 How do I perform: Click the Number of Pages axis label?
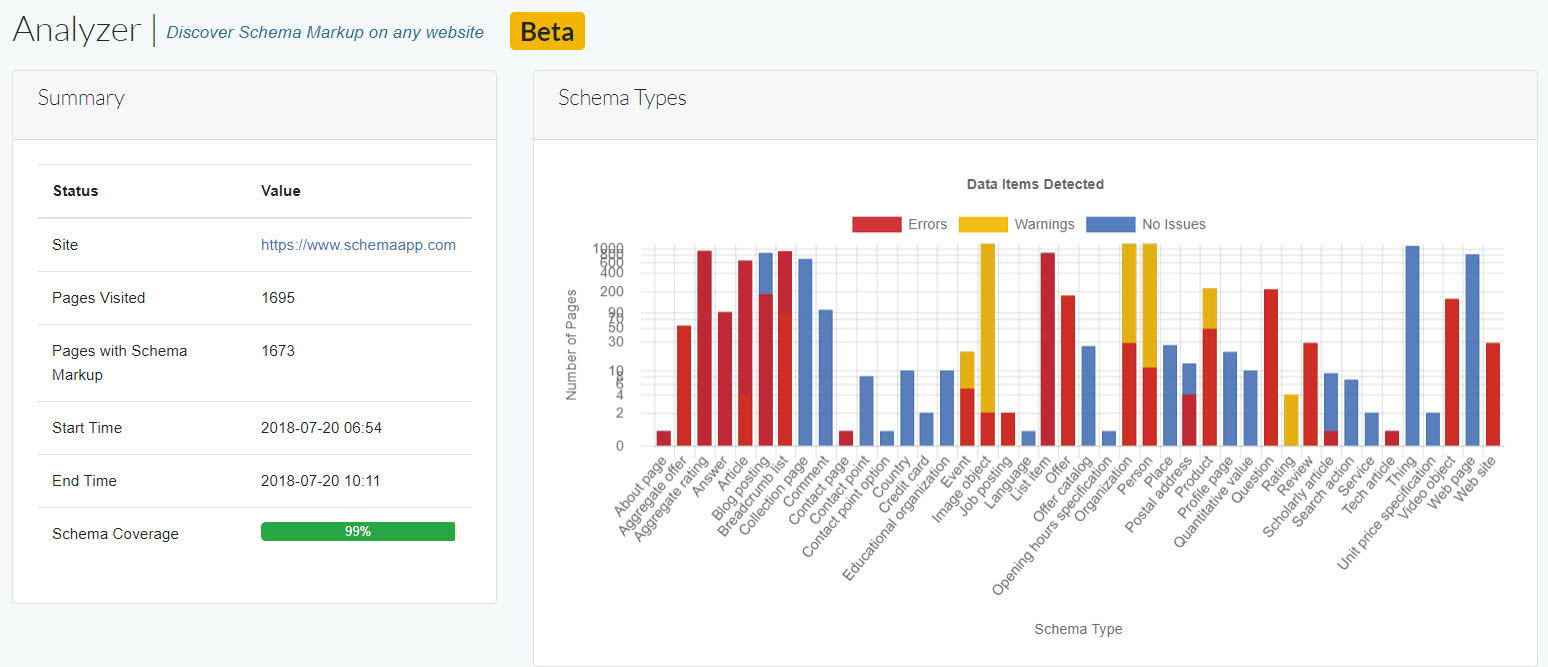pyautogui.click(x=572, y=345)
